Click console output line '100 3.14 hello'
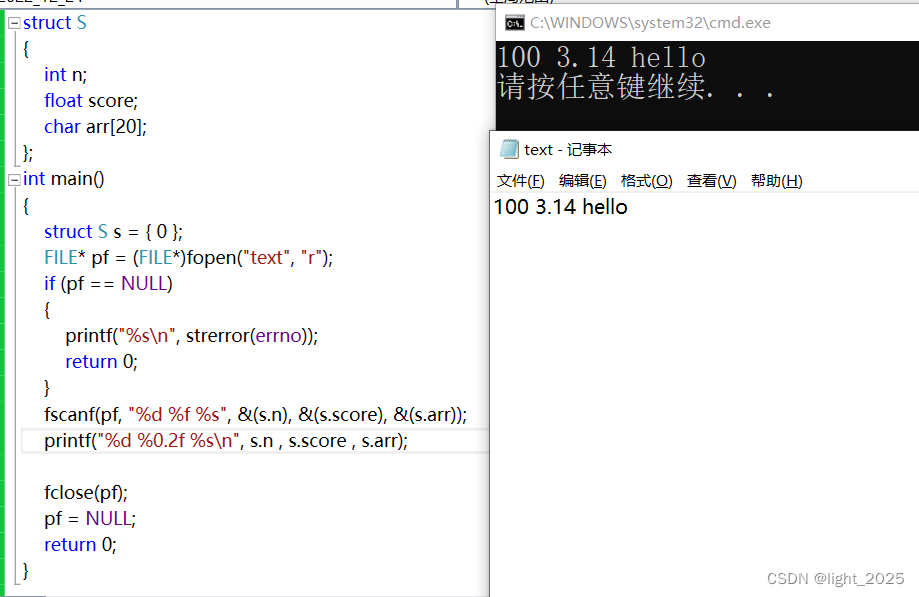Viewport: 919px width, 597px height. pos(601,57)
